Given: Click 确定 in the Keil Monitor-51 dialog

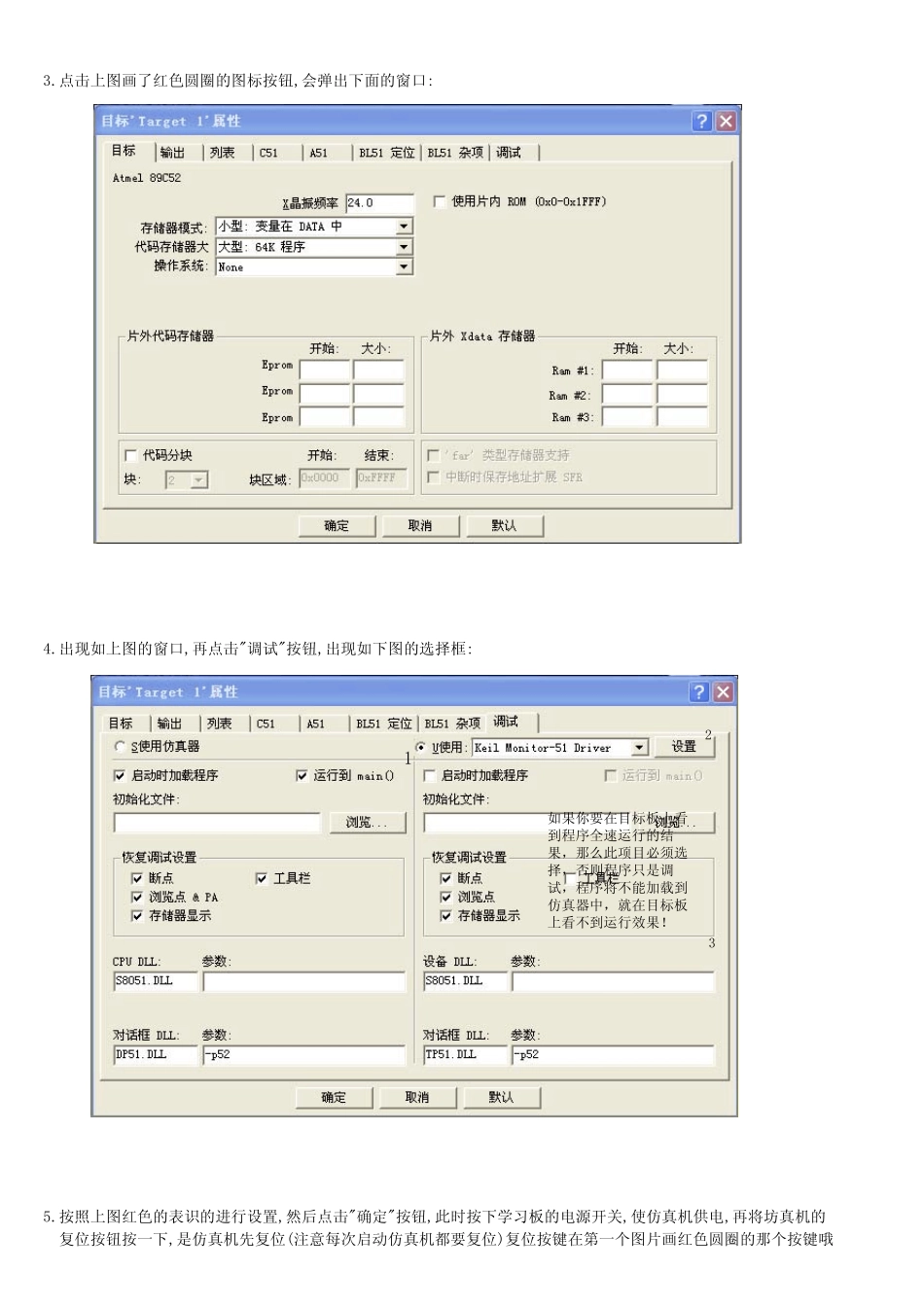Looking at the screenshot, I should click(334, 1098).
